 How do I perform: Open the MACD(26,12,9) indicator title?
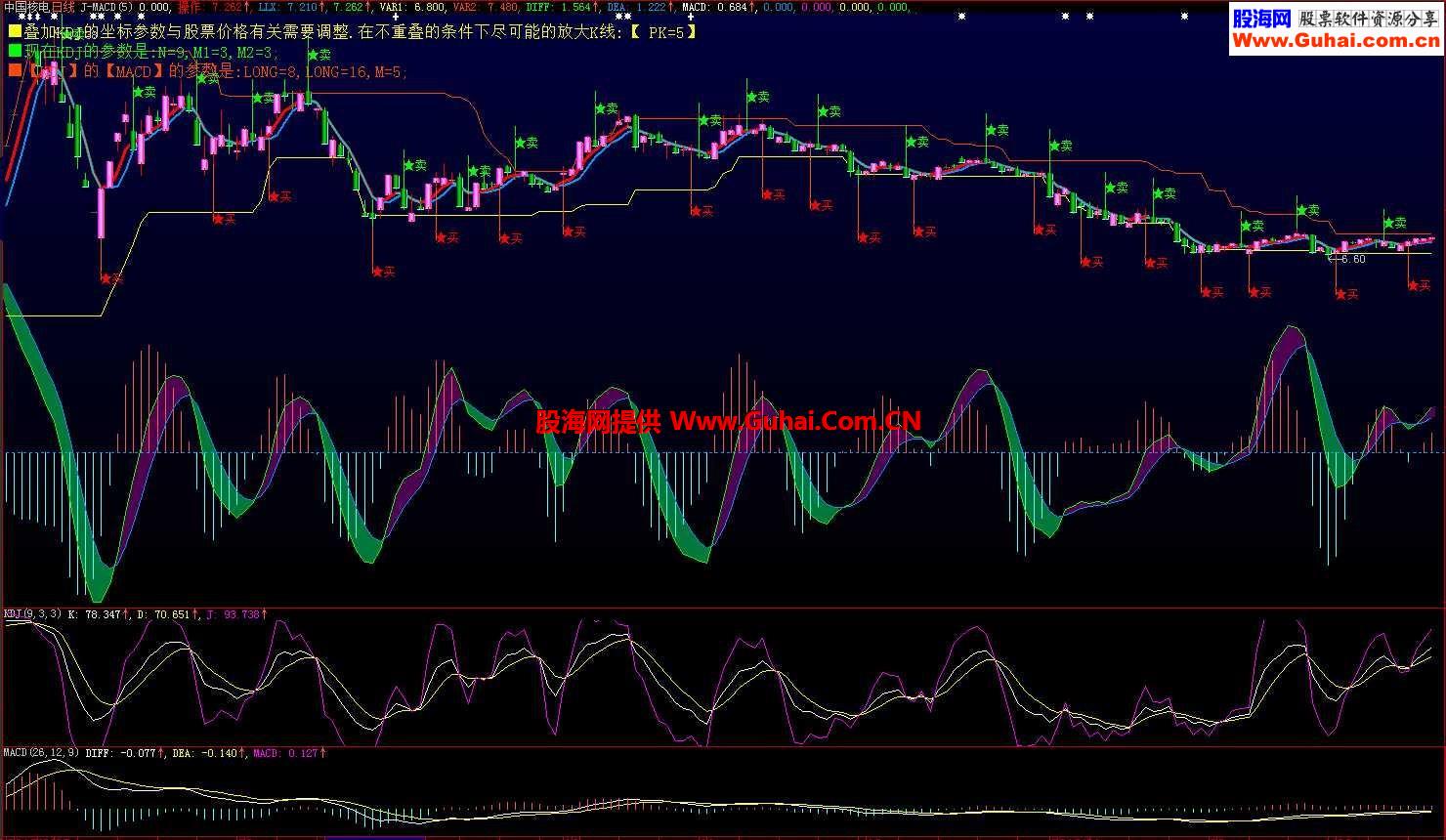pyautogui.click(x=41, y=753)
